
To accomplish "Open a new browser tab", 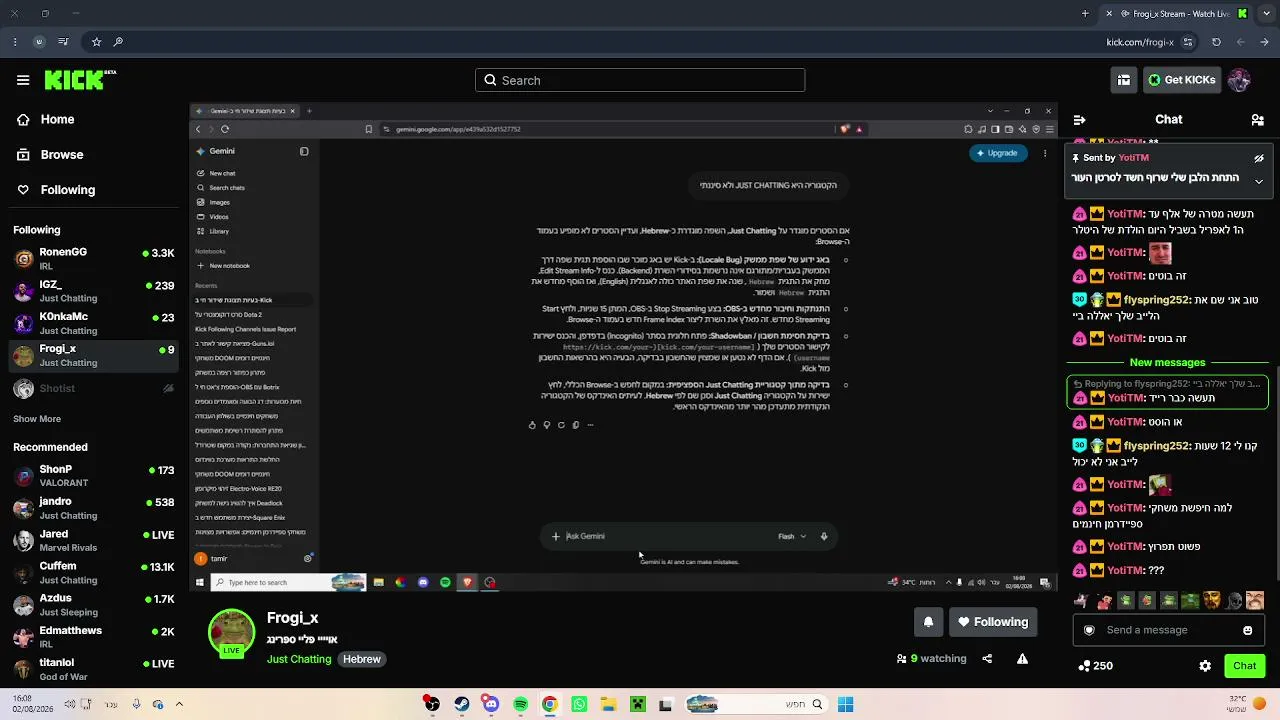I will pos(1085,14).
